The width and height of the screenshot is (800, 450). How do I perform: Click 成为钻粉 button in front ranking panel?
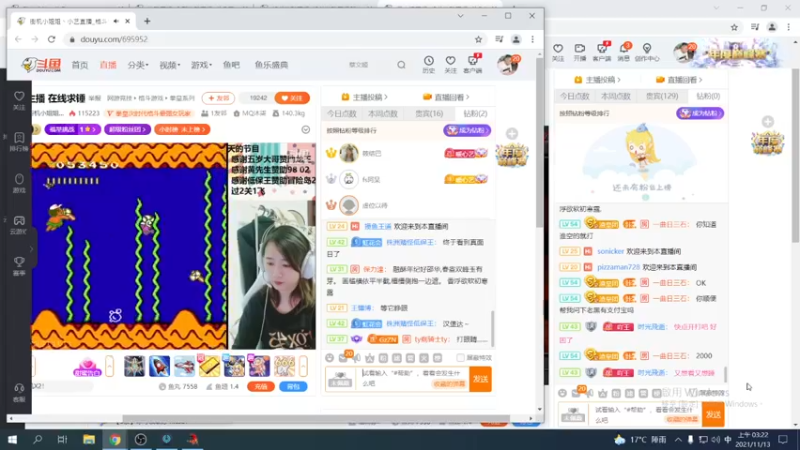[467, 131]
